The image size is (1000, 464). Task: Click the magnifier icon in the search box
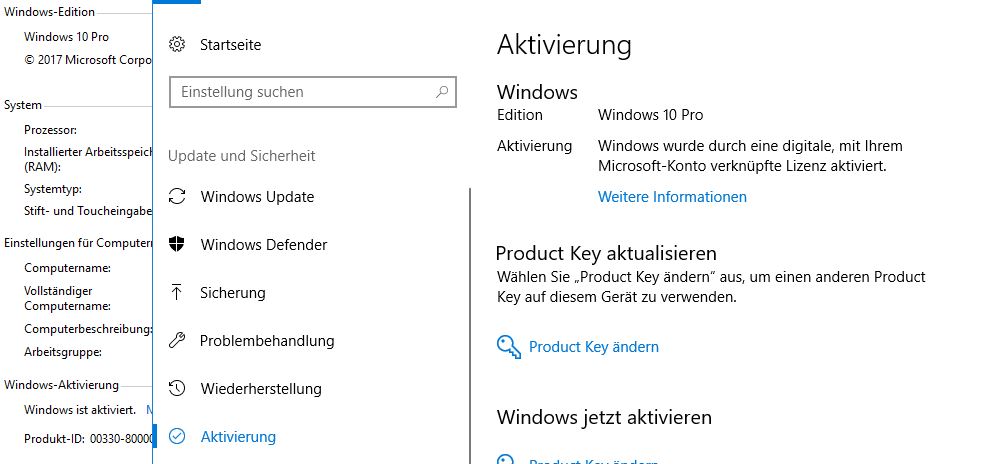442,92
